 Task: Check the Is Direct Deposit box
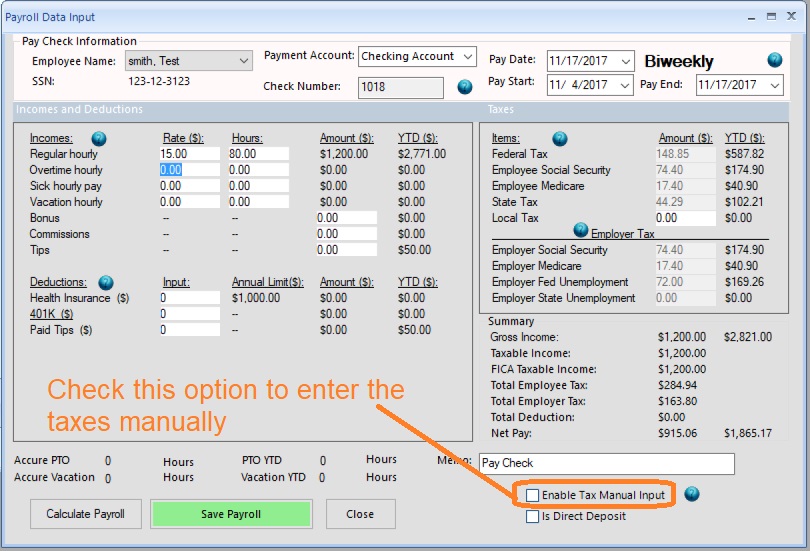pyautogui.click(x=533, y=516)
